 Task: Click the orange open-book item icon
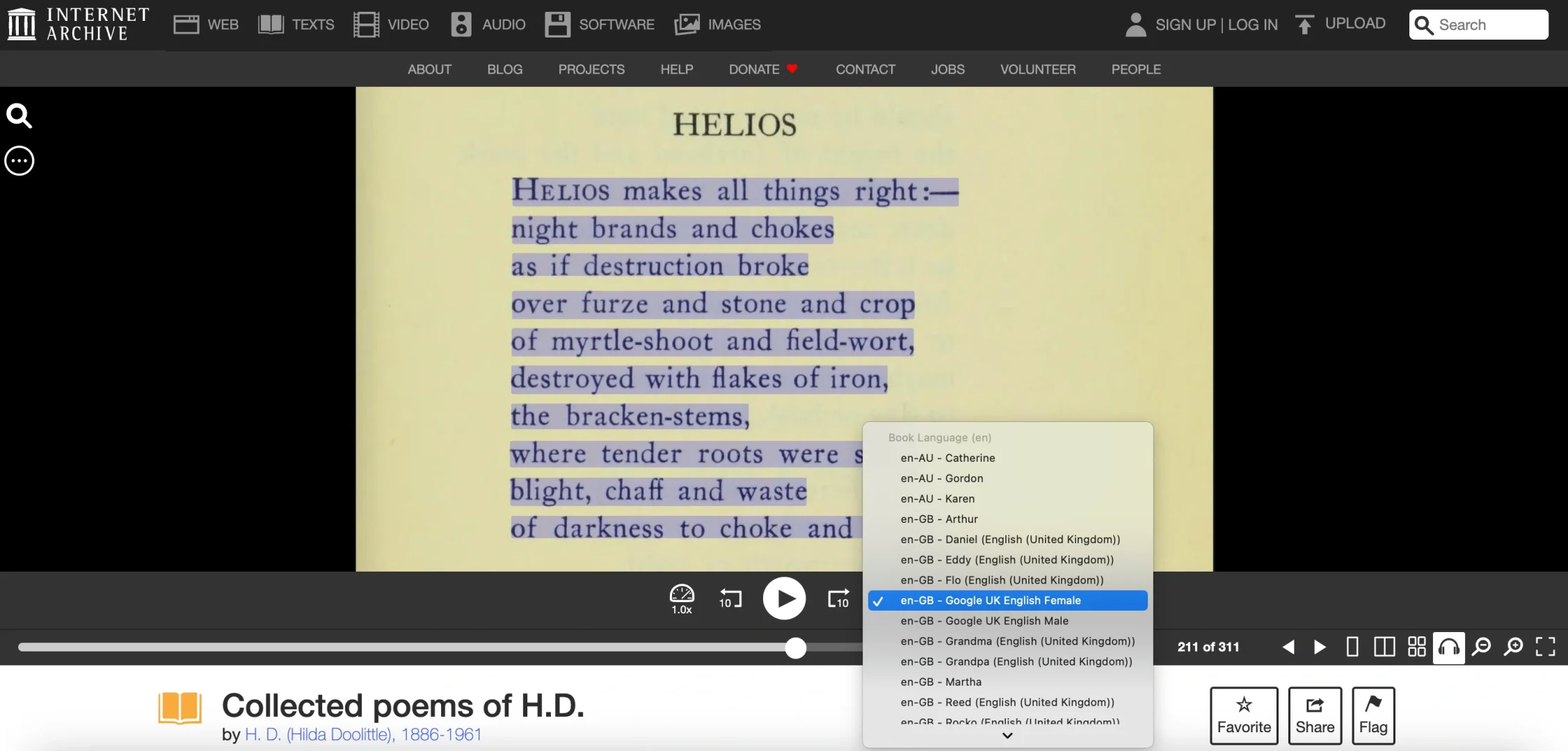point(180,708)
